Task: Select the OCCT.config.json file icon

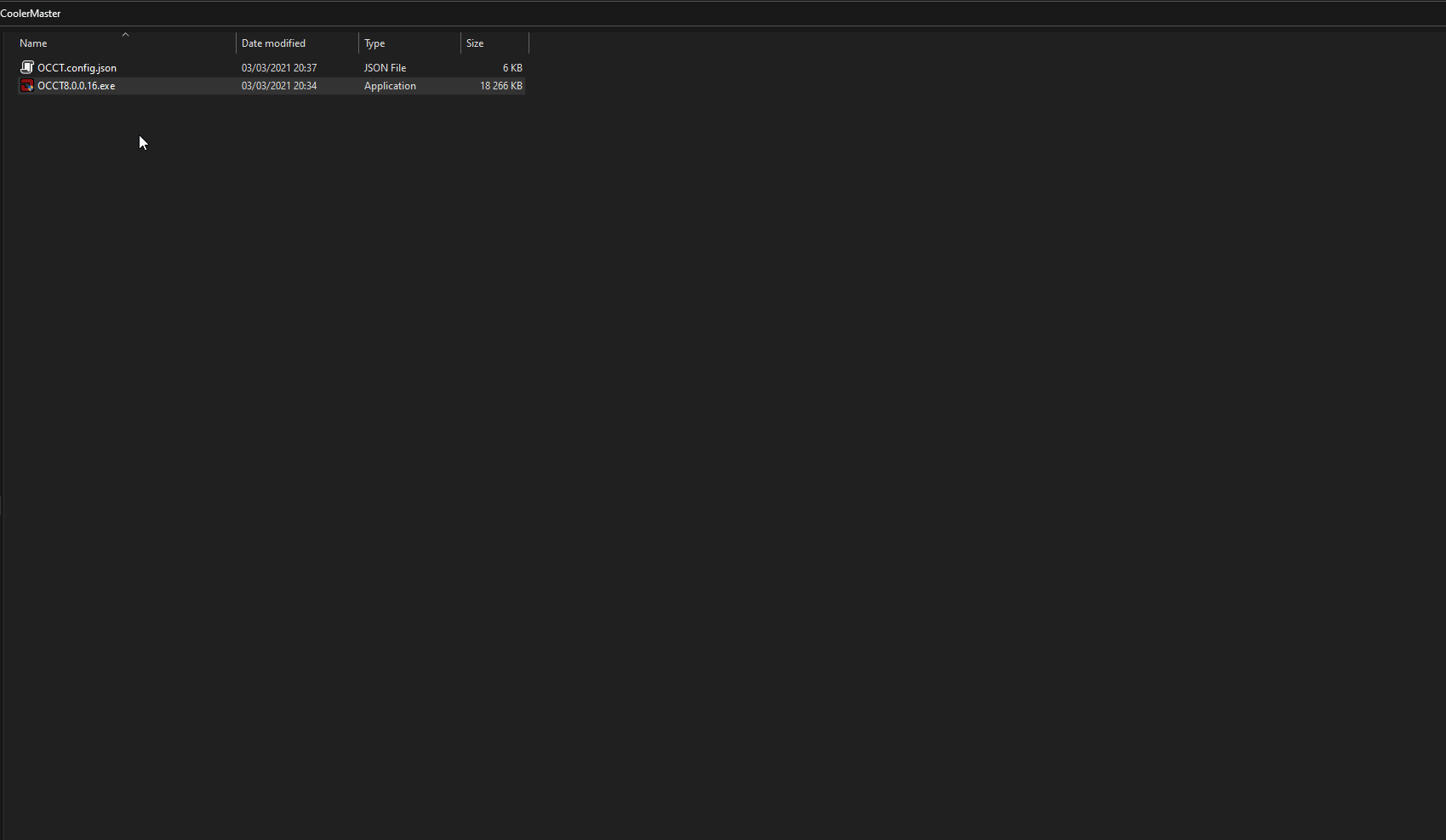Action: [27, 67]
